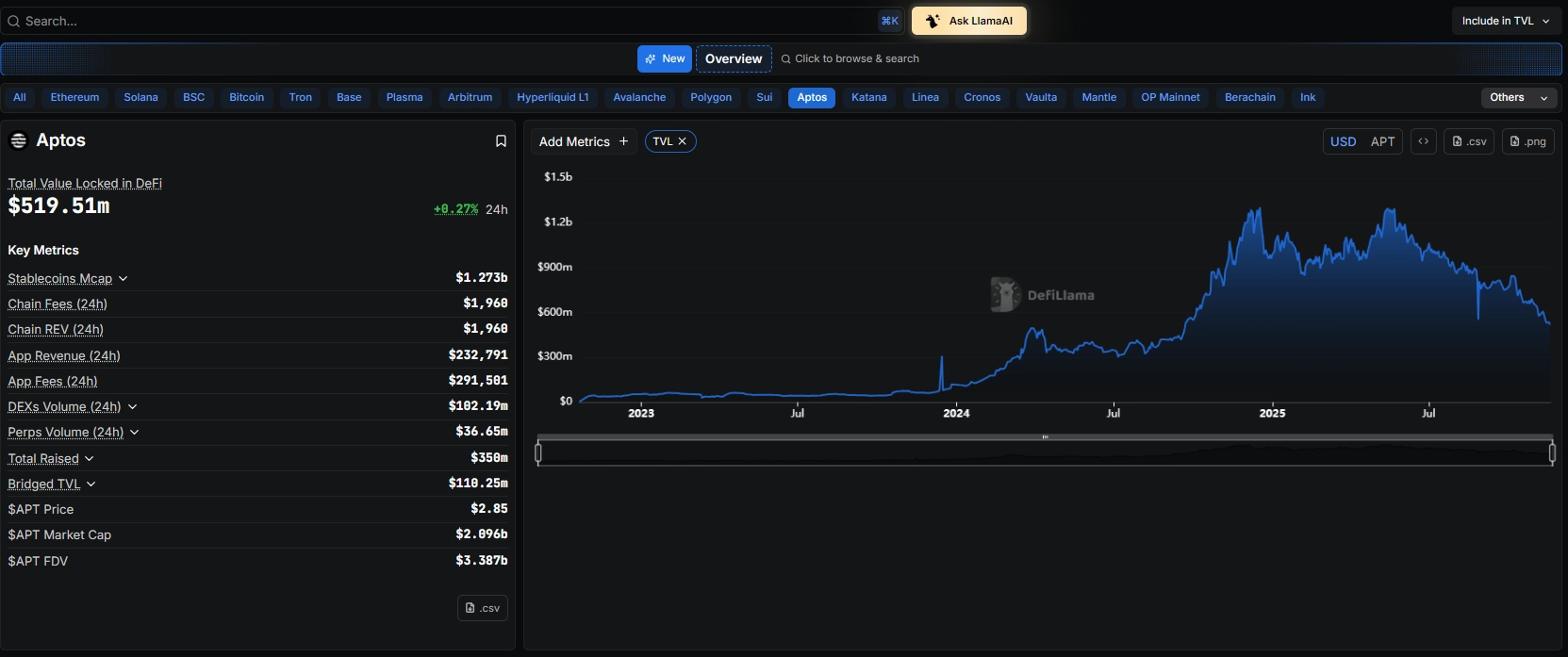Expand the Stablecoins Mcap row
Viewport: 1568px width, 657px height.
click(x=124, y=279)
